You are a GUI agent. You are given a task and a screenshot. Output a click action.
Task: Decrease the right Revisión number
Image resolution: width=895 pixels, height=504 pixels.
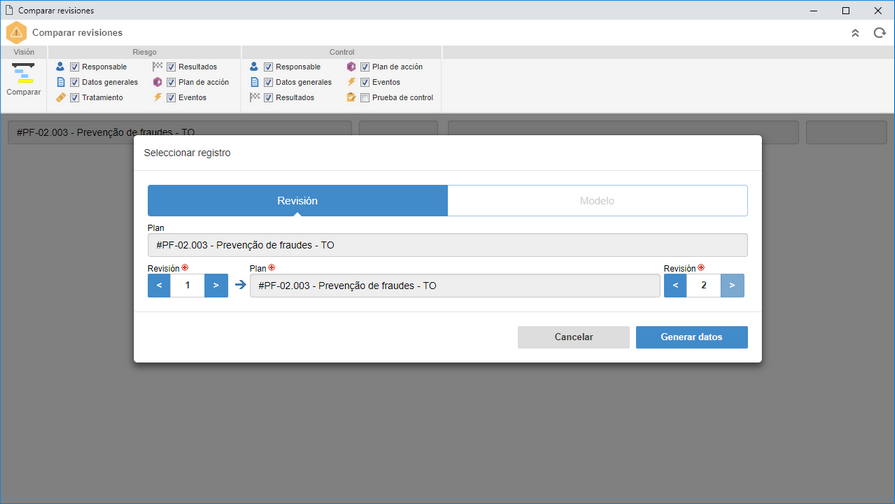pyautogui.click(x=675, y=285)
